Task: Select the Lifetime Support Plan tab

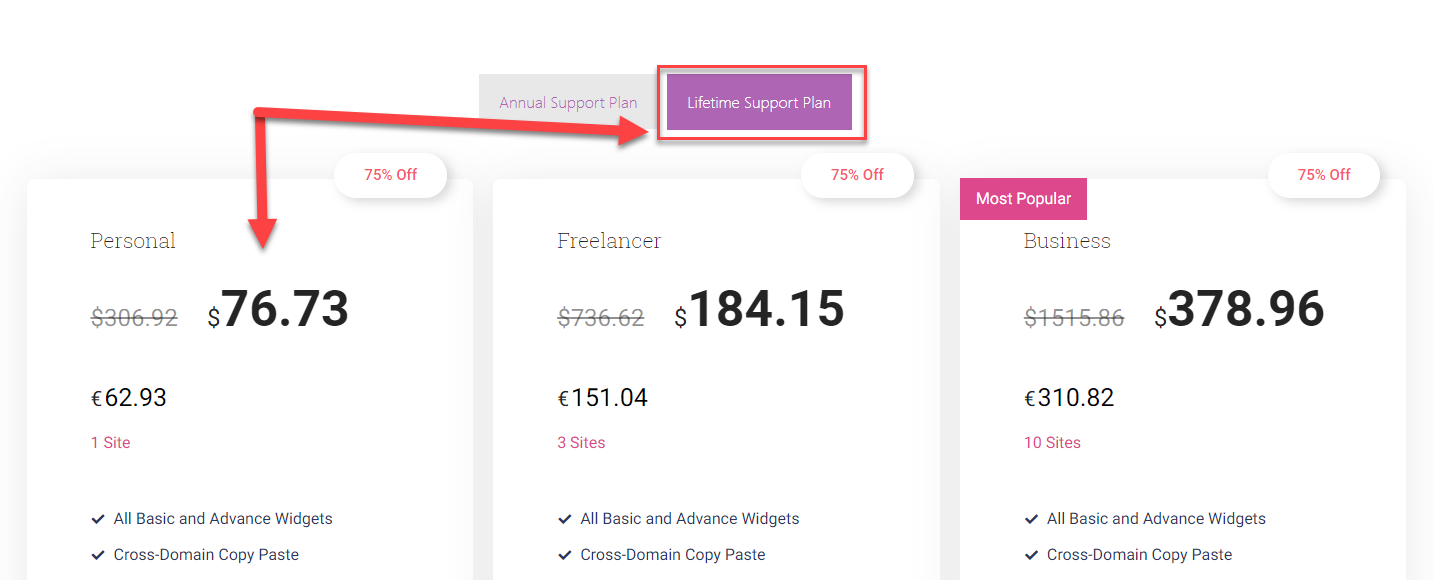Action: [x=759, y=103]
